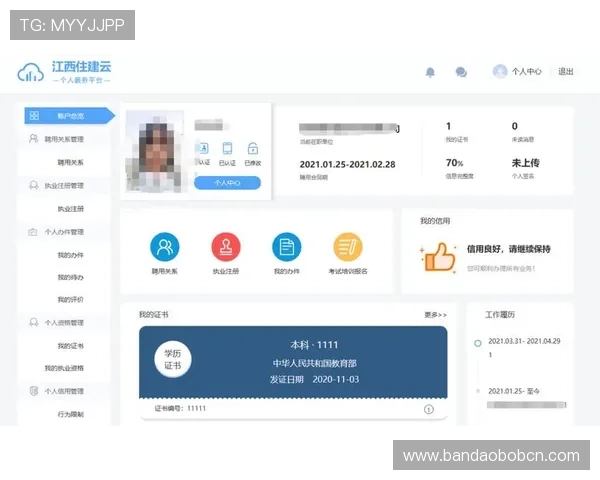The width and height of the screenshot is (600, 480).
Task: Click the shield icon beside 个人信用管理
Action: click(x=34, y=391)
